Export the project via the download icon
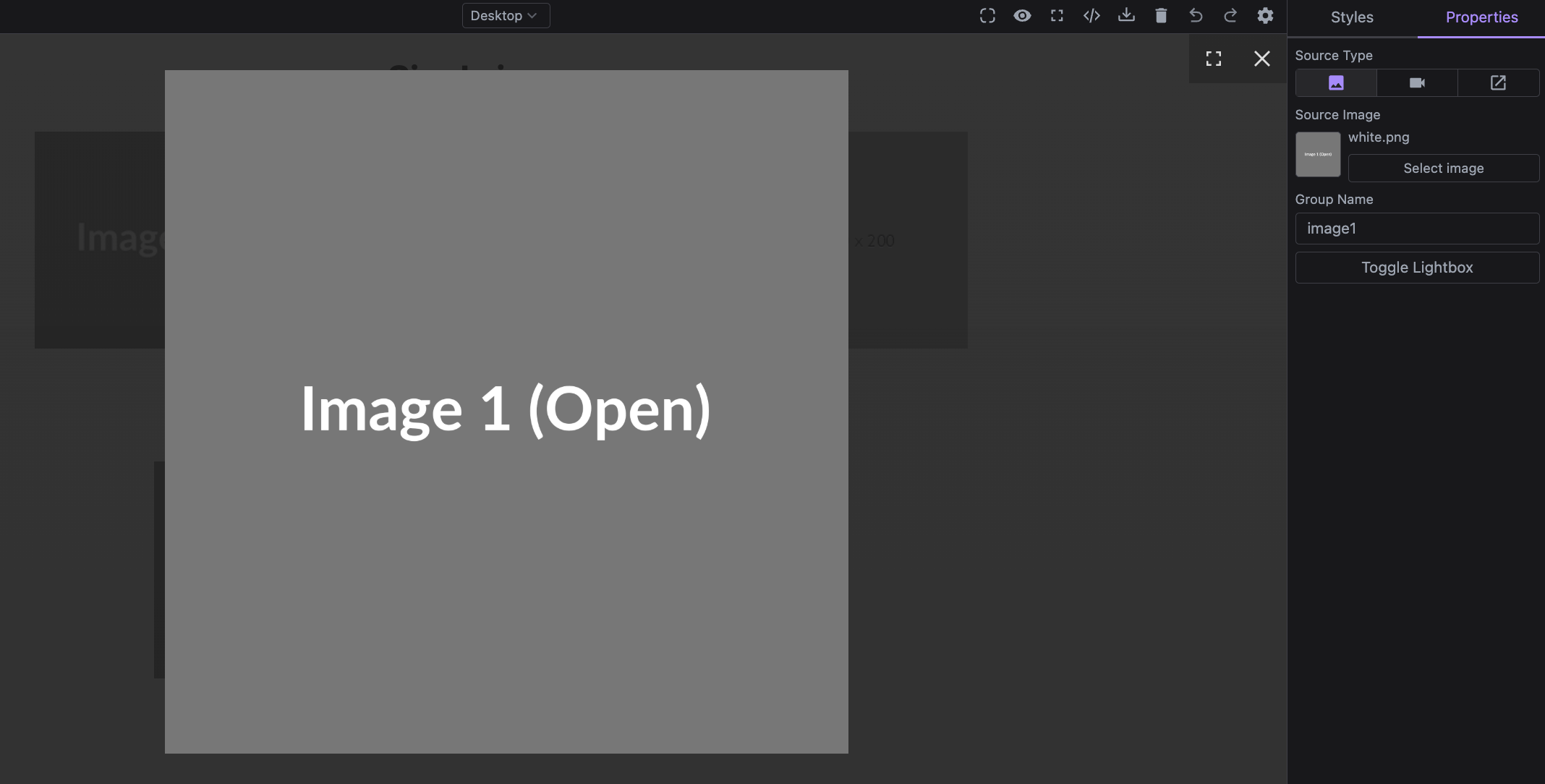 [x=1126, y=15]
